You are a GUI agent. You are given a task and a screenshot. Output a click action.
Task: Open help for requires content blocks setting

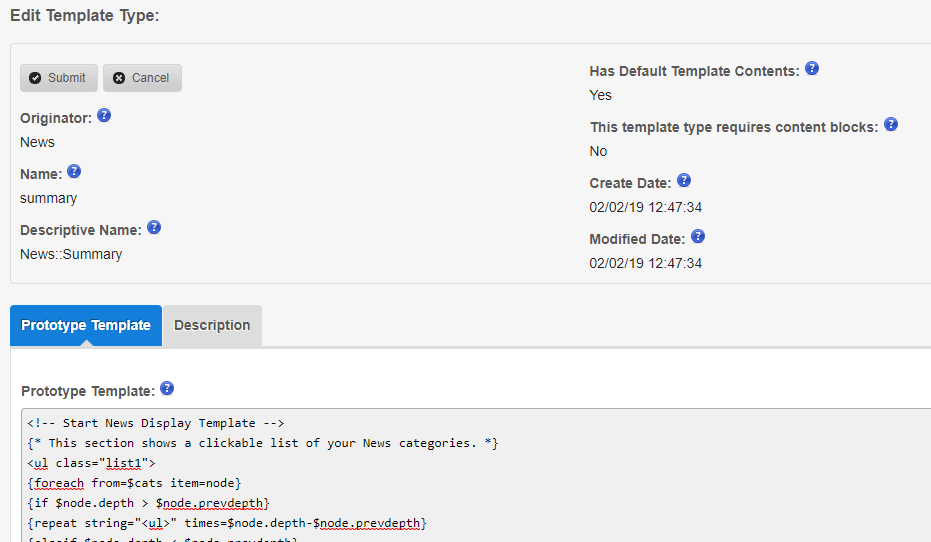pyautogui.click(x=891, y=125)
